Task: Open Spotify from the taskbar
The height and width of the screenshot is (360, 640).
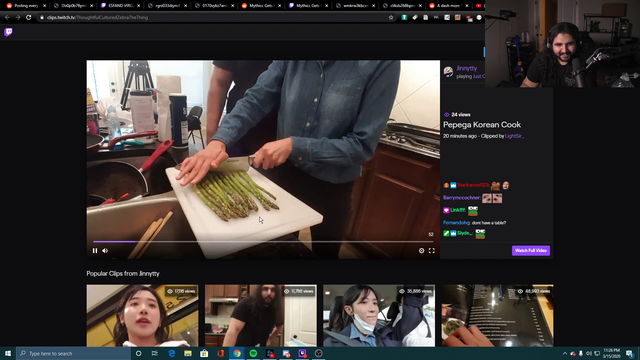Action: 253,353
